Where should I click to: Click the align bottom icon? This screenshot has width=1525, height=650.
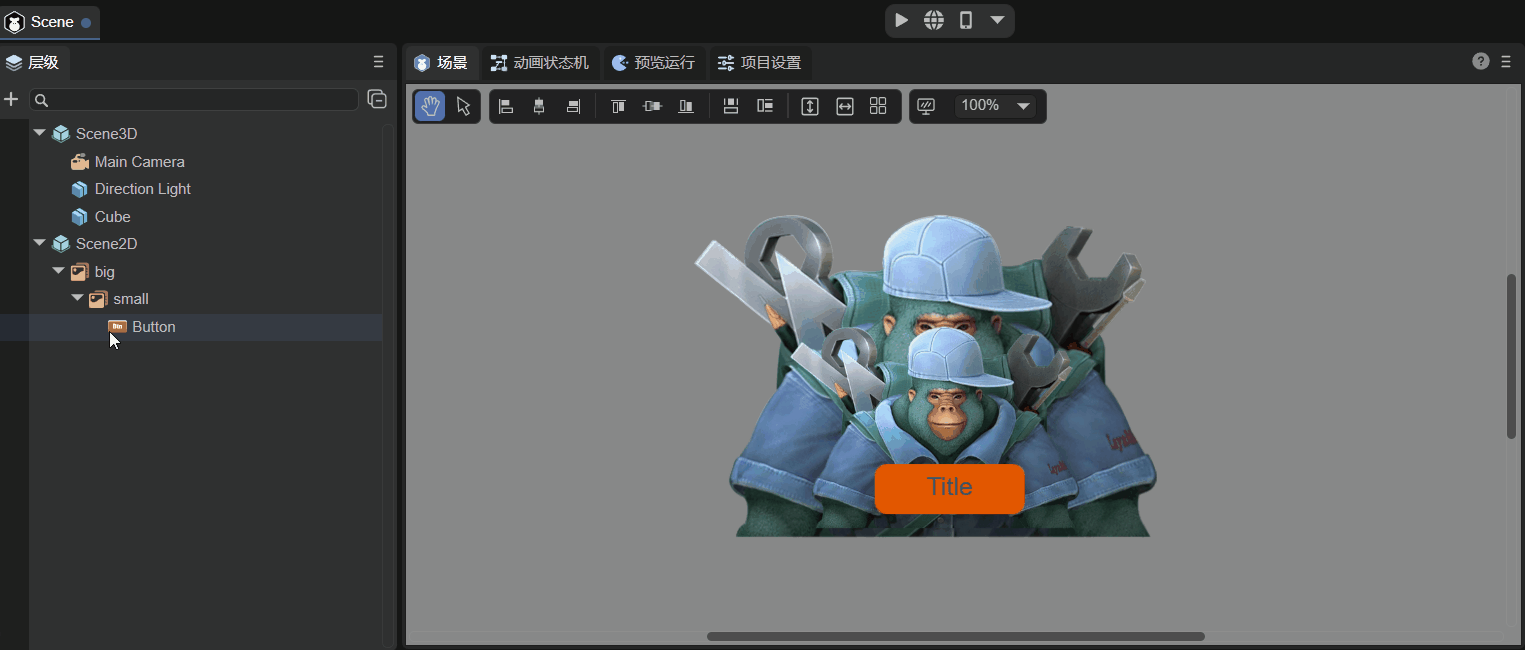tap(686, 107)
